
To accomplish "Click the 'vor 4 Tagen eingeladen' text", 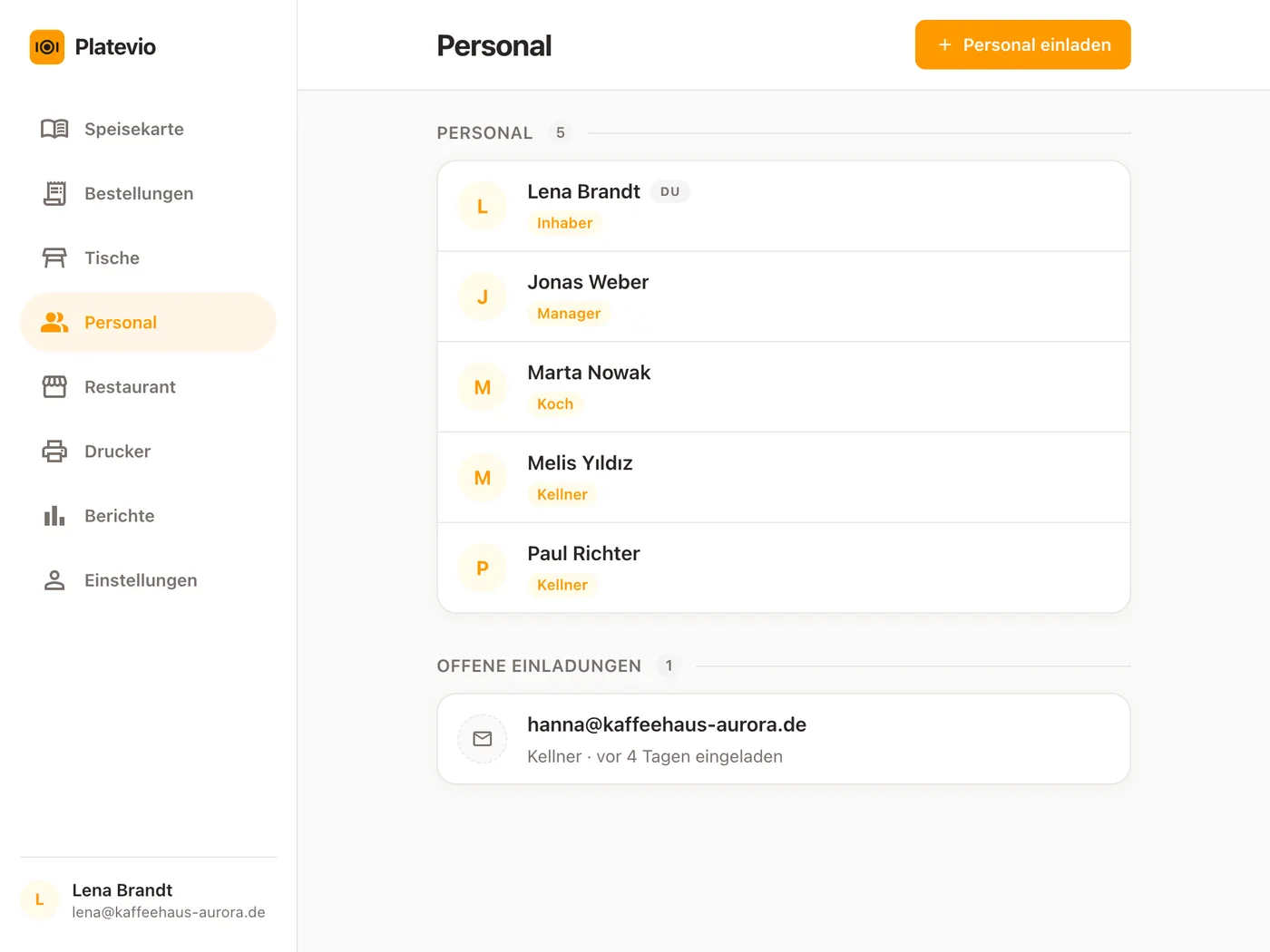I will tap(689, 756).
